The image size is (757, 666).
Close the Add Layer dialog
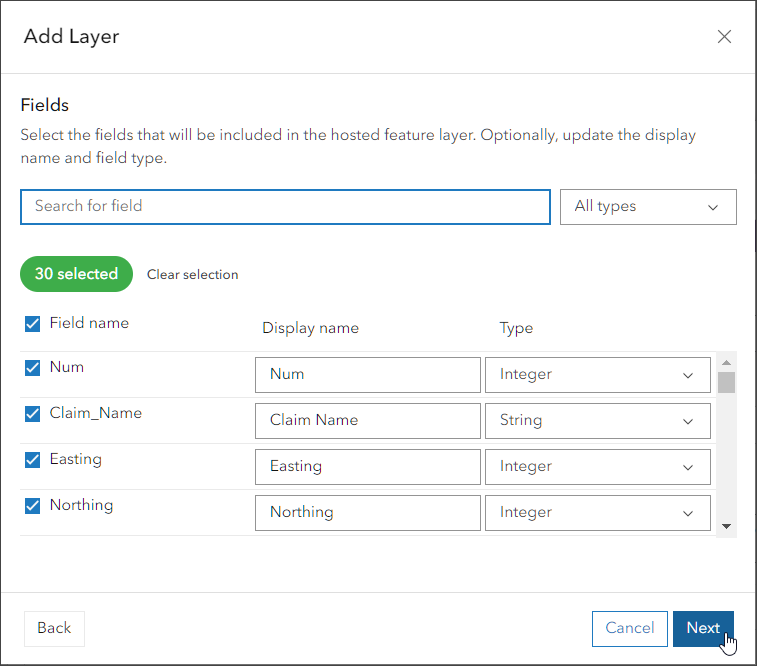[725, 37]
